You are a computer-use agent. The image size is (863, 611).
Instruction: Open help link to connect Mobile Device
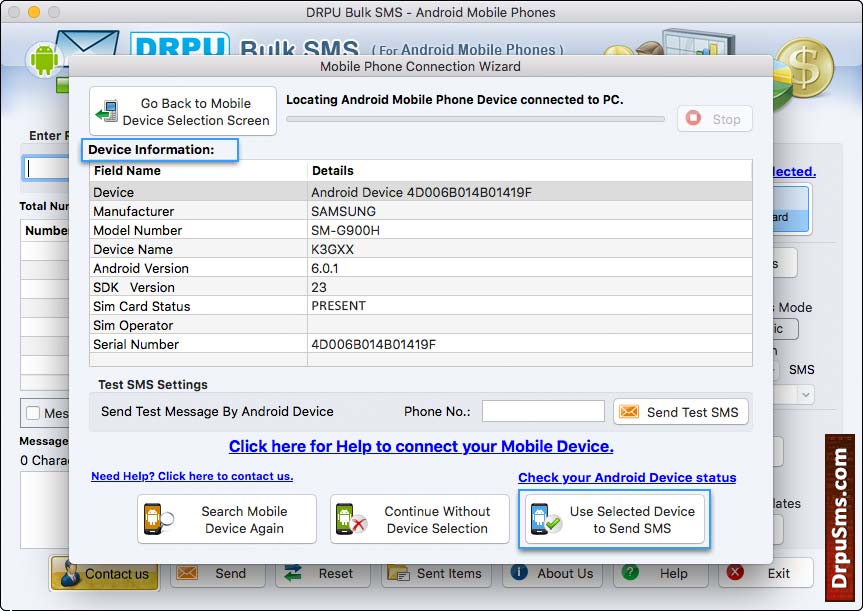pos(421,446)
